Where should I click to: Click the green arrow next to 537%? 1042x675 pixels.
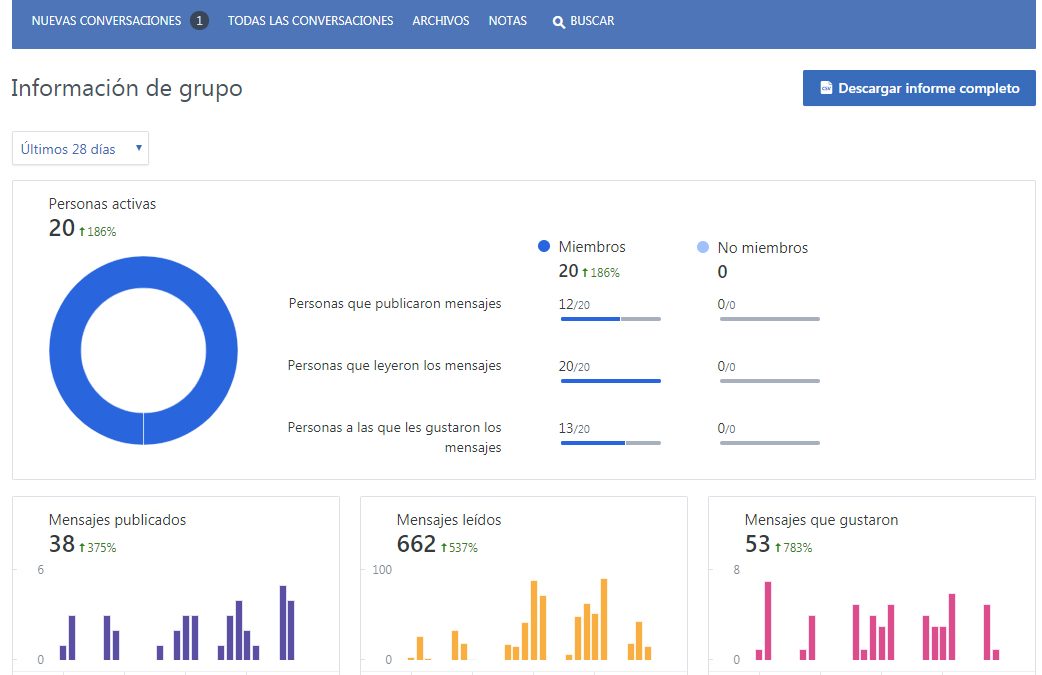(x=443, y=548)
